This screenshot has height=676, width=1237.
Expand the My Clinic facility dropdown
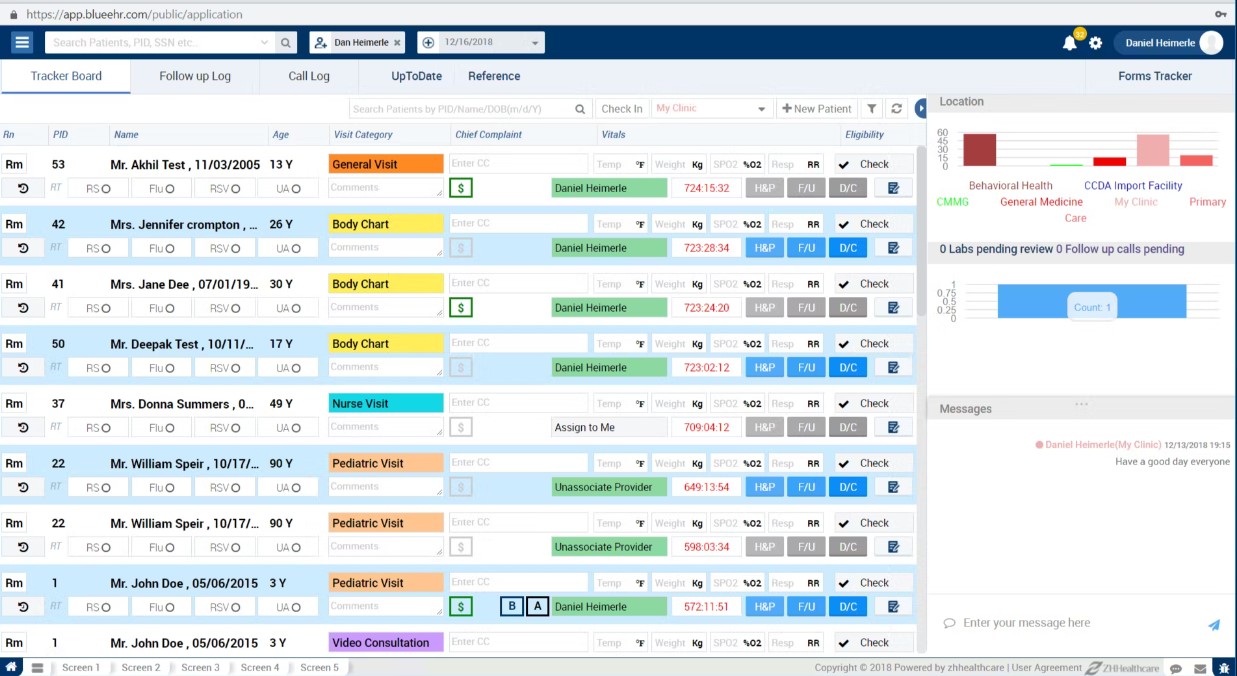click(761, 109)
